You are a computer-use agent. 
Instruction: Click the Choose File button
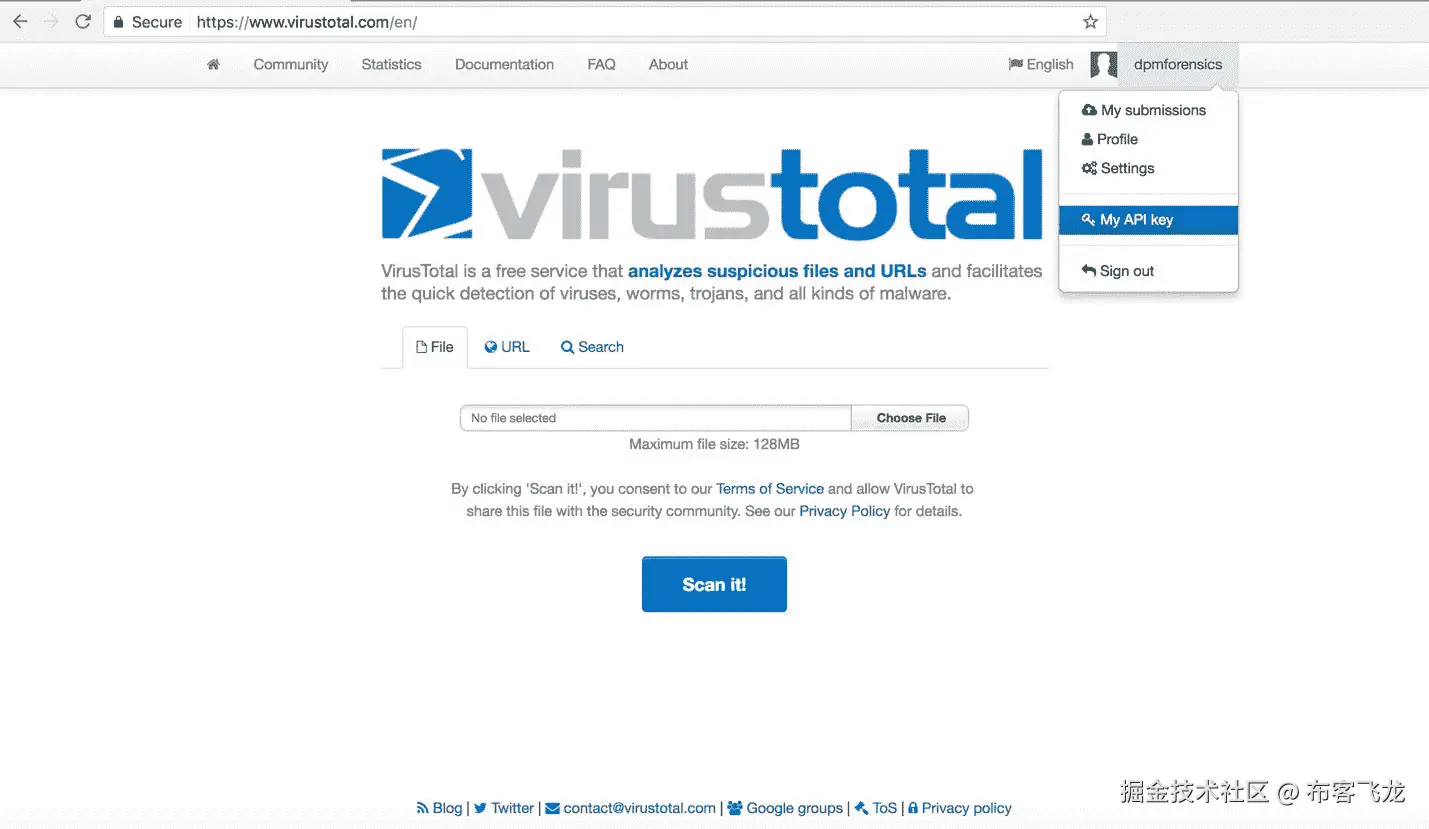[910, 418]
